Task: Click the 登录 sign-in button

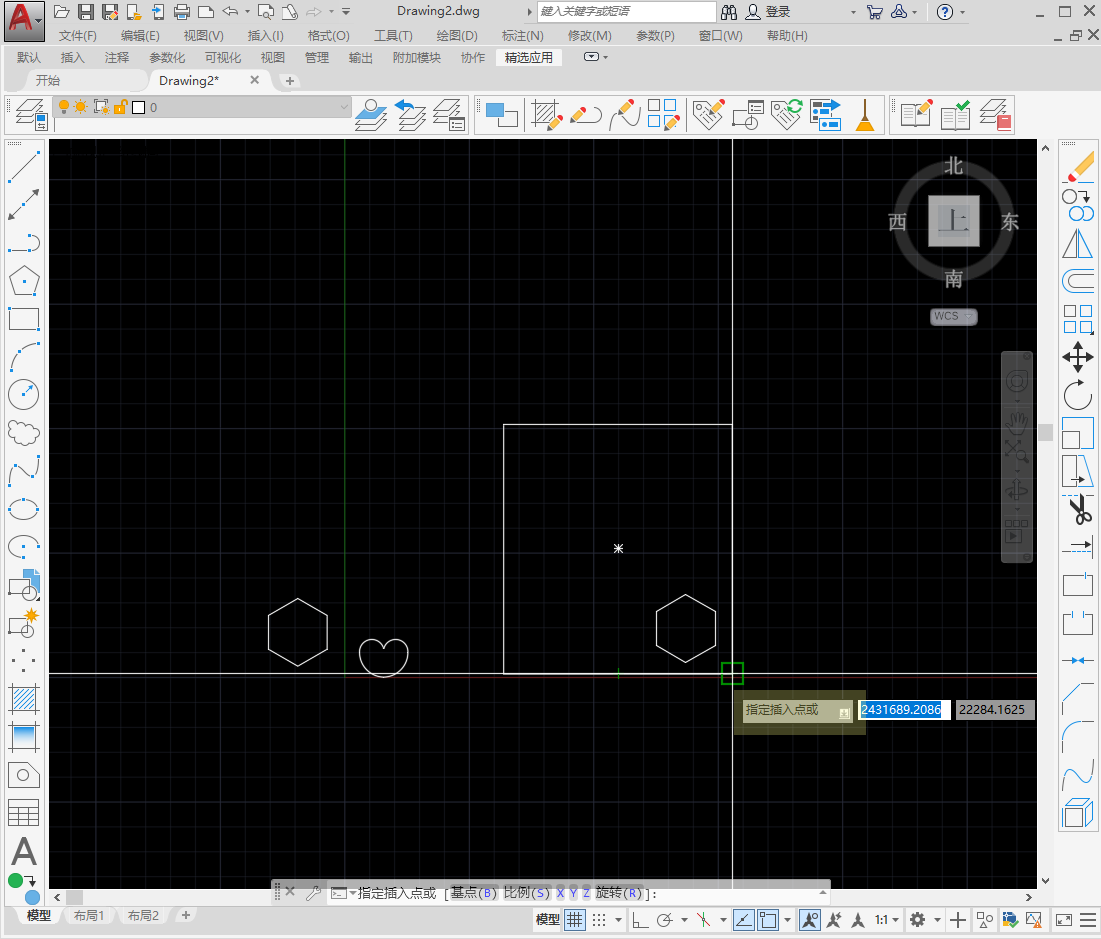Action: coord(777,12)
